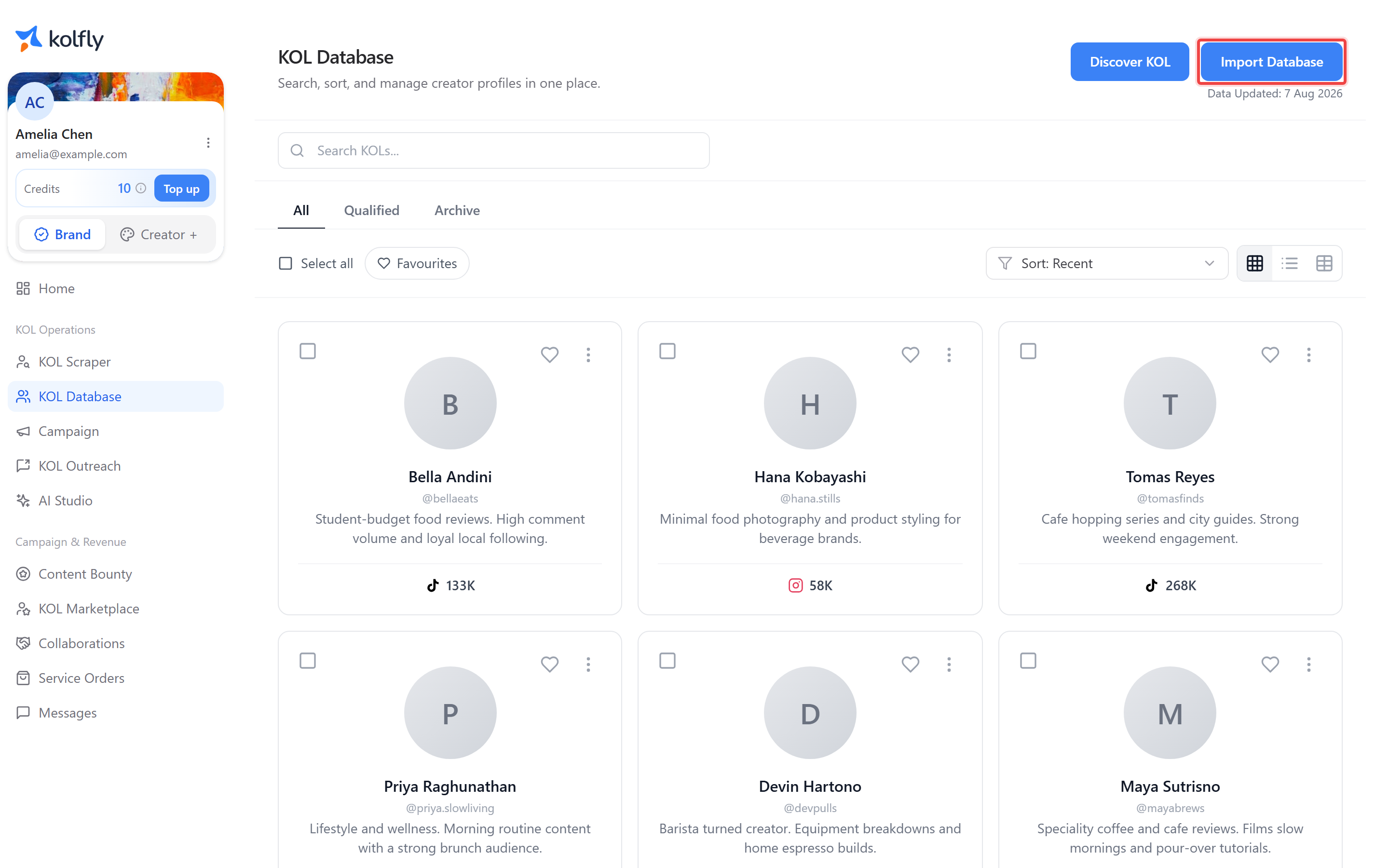
Task: Click the name Devin Hartono
Action: pyautogui.click(x=810, y=787)
